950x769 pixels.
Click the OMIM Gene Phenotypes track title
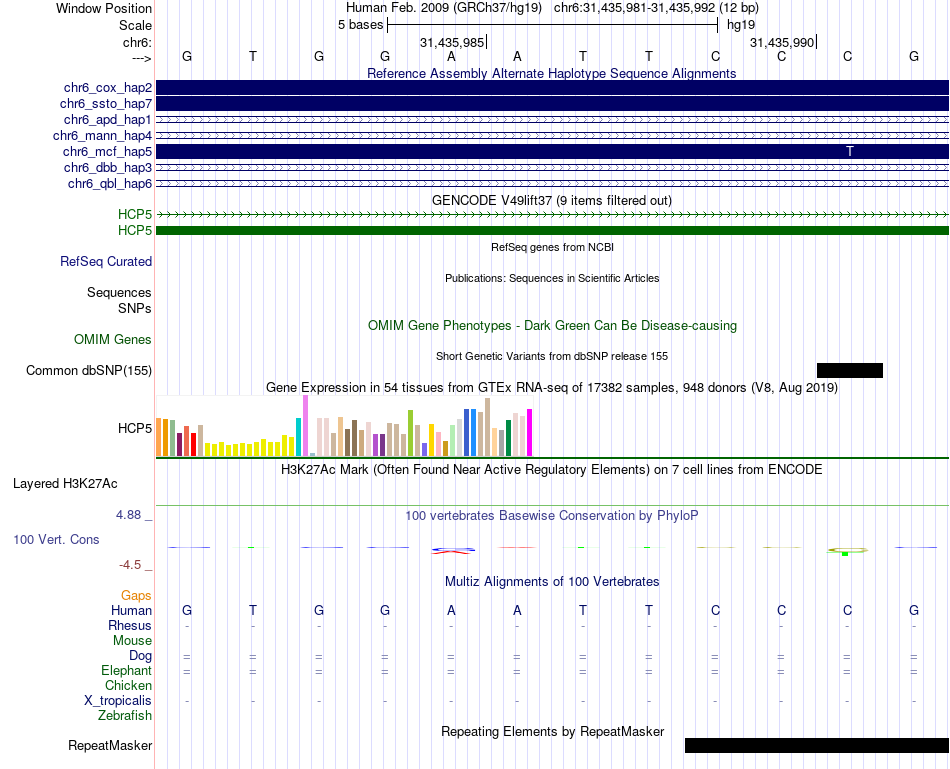(x=552, y=325)
